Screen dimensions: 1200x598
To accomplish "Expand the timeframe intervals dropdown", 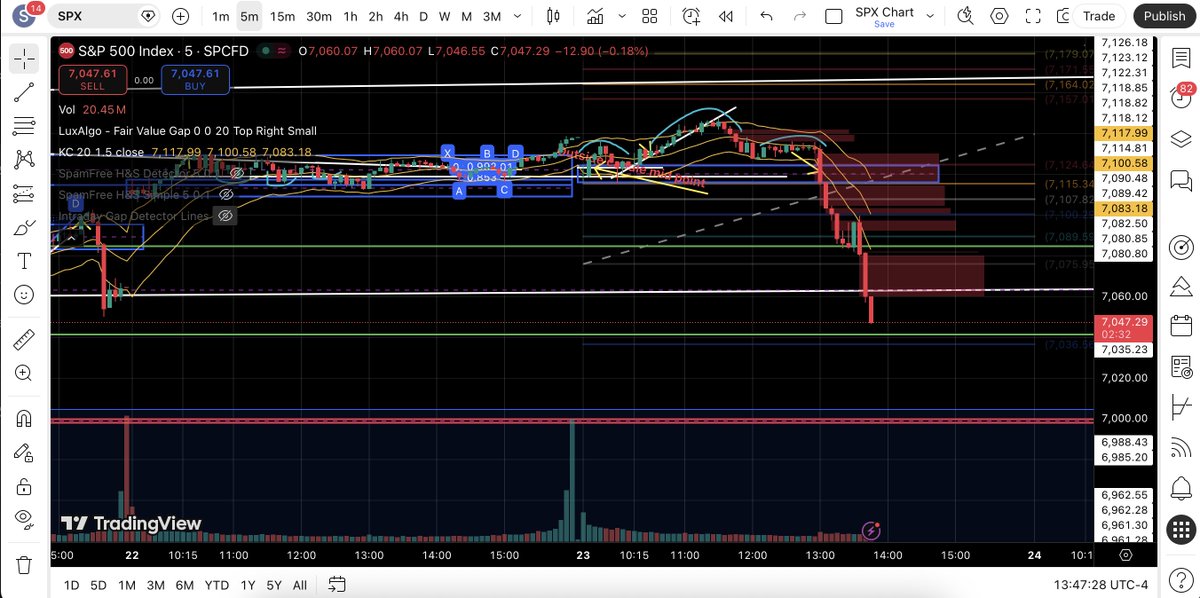I will pyautogui.click(x=516, y=15).
